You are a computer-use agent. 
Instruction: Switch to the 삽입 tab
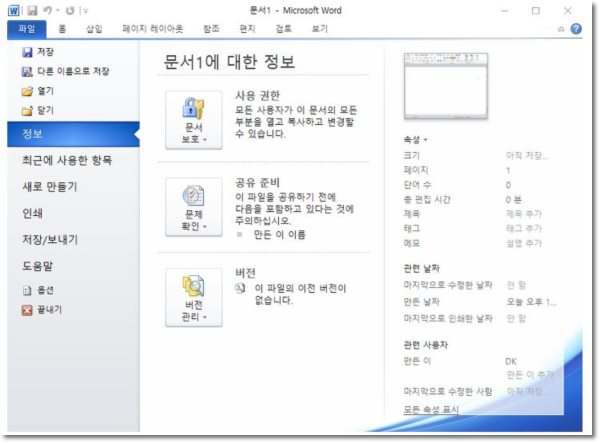pos(94,29)
